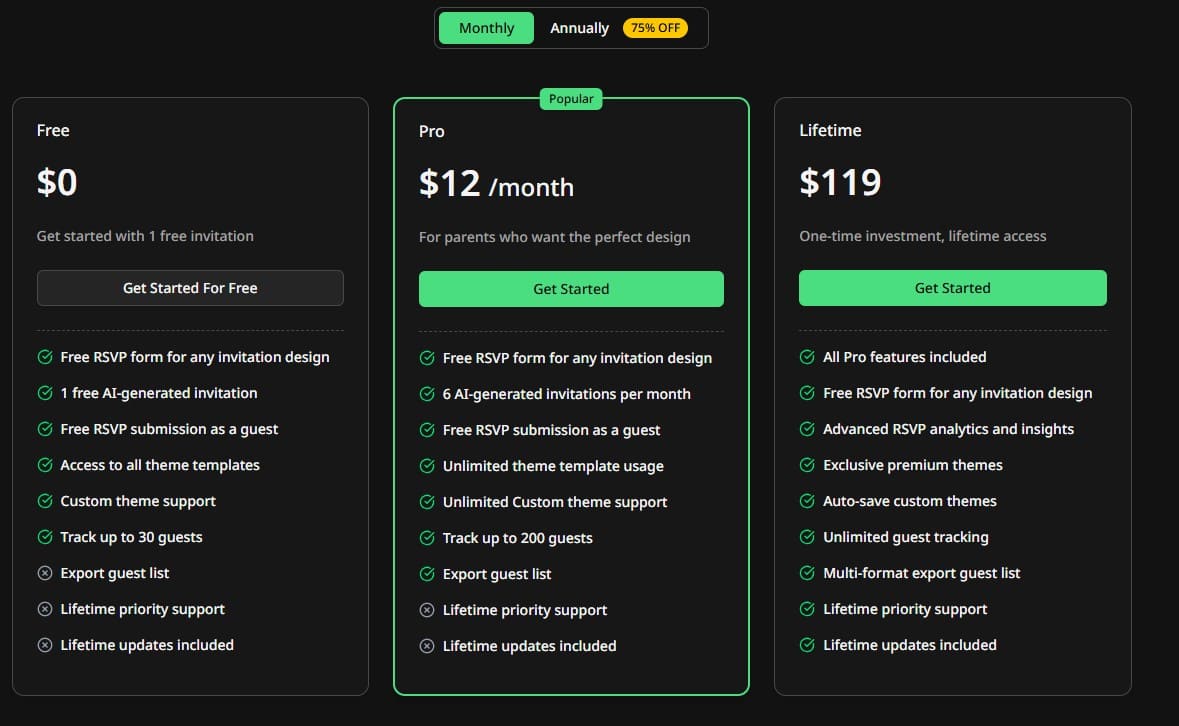Viewport: 1179px width, 726px height.
Task: Switch billing to Monthly
Action: (486, 28)
